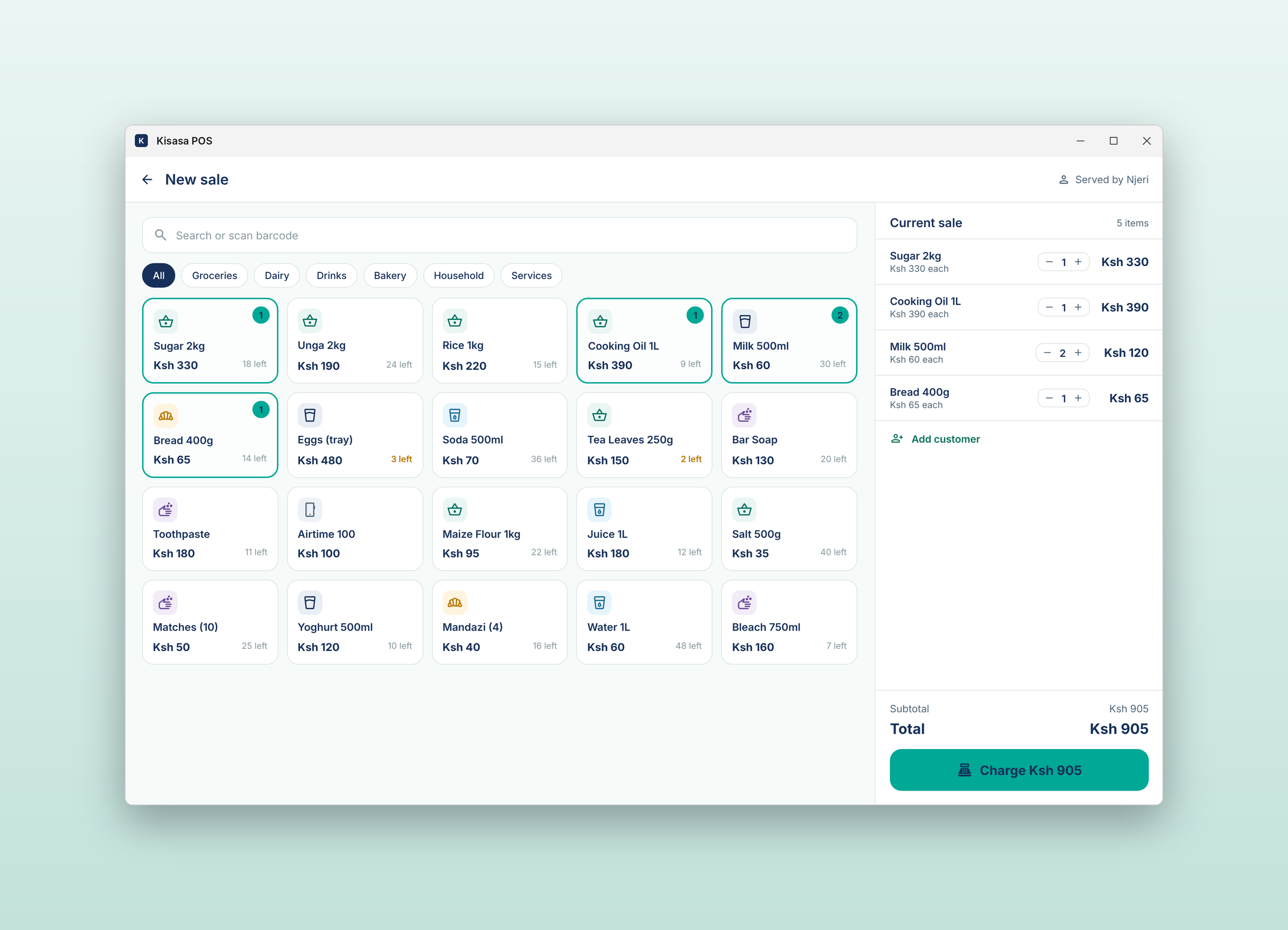Viewport: 1288px width, 930px height.
Task: Click the basket icon on the Tea Leaves 250g card
Action: click(599, 415)
